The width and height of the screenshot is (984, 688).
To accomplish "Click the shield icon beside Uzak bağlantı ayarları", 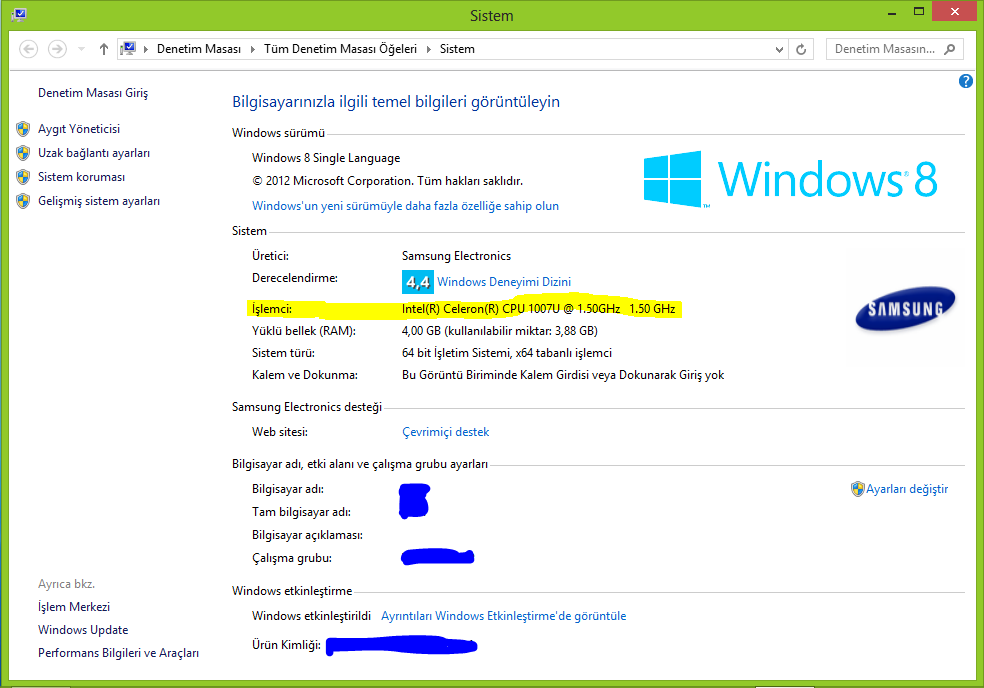I will 23,153.
